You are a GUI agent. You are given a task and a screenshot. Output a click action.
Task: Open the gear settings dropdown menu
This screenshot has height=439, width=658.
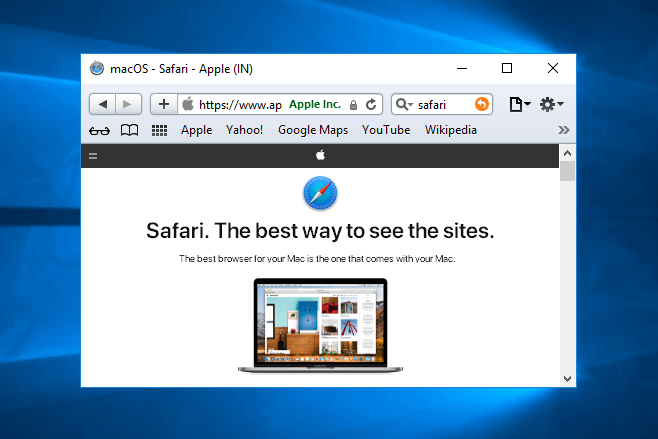pyautogui.click(x=551, y=104)
